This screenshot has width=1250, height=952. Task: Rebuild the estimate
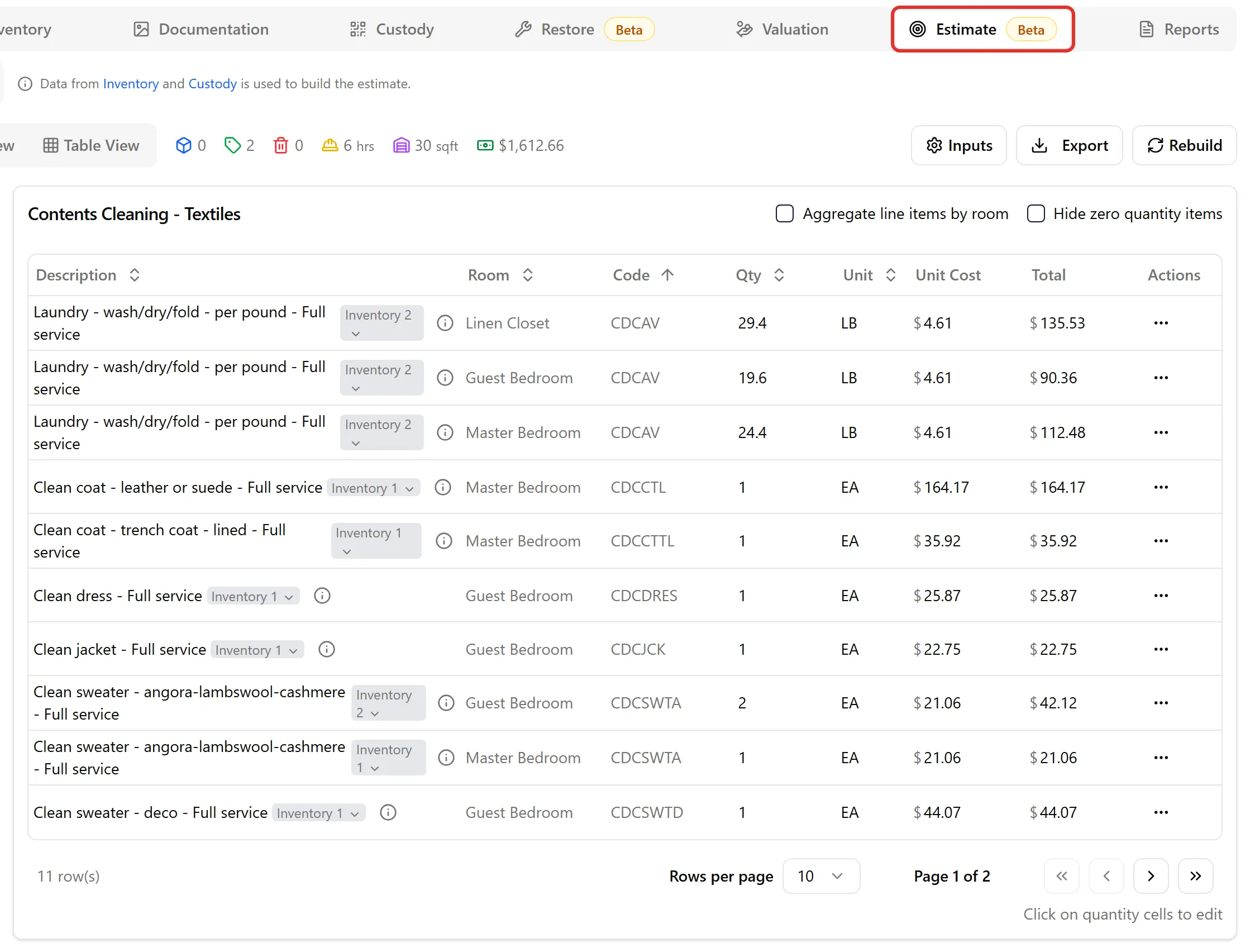(1184, 146)
